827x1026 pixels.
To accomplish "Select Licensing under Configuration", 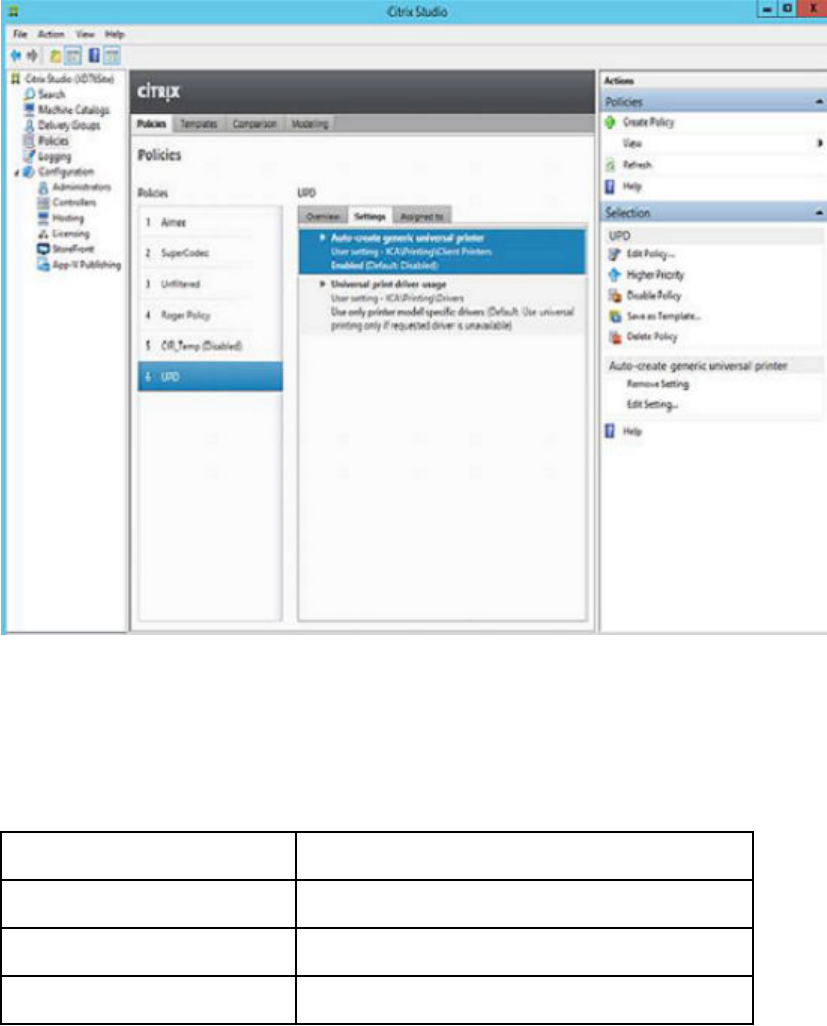I will point(71,234).
